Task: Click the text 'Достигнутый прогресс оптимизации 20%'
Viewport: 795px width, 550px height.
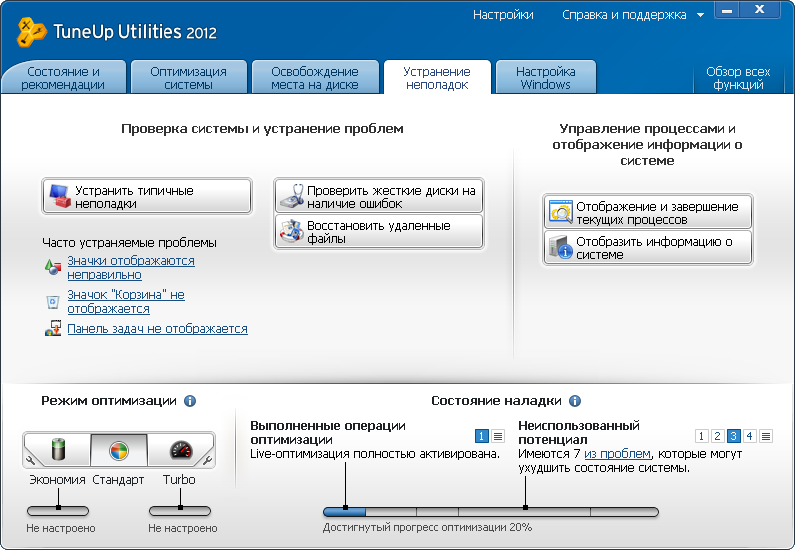Action: (x=427, y=527)
